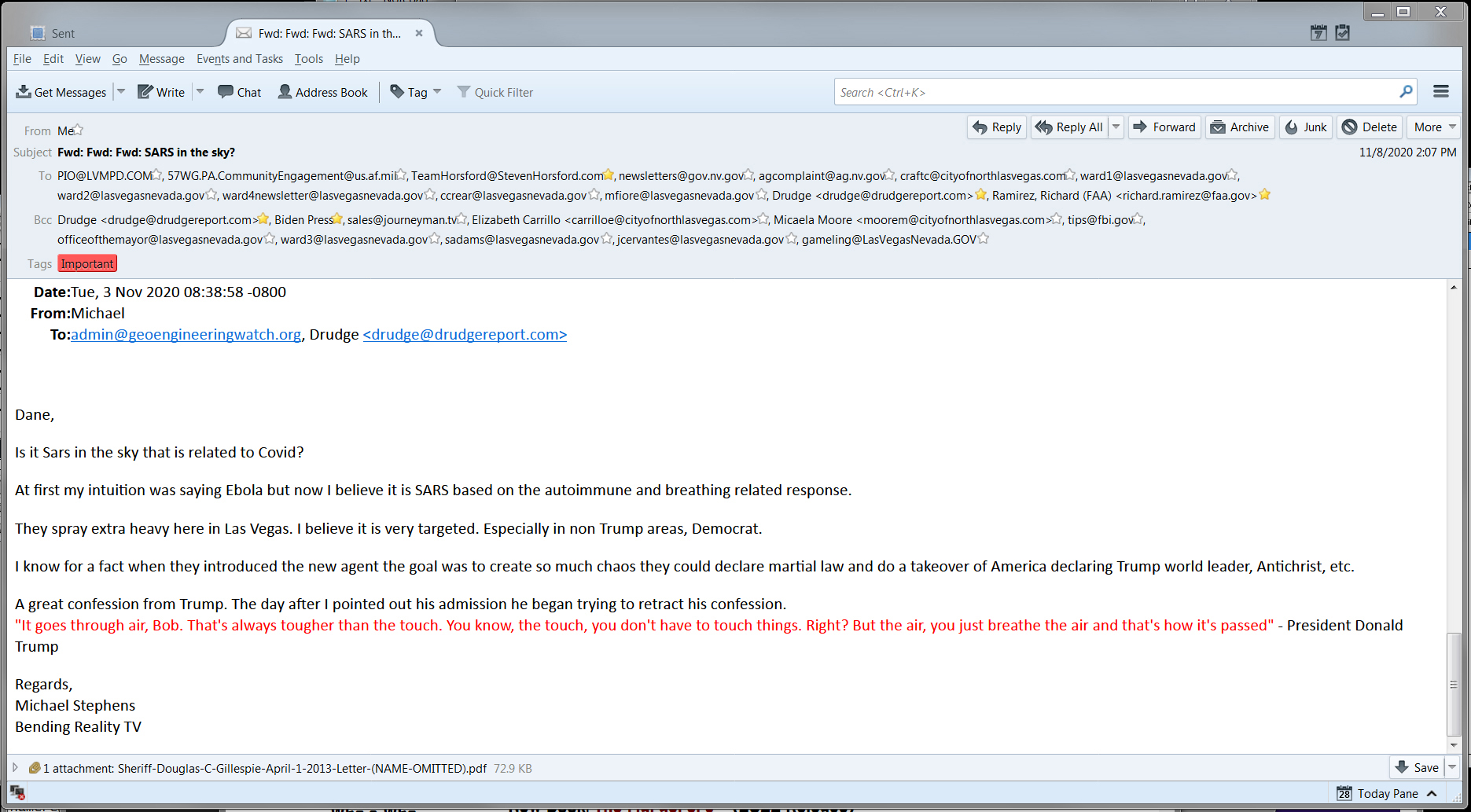Open the Tools menu
This screenshot has width=1471, height=812.
[308, 58]
